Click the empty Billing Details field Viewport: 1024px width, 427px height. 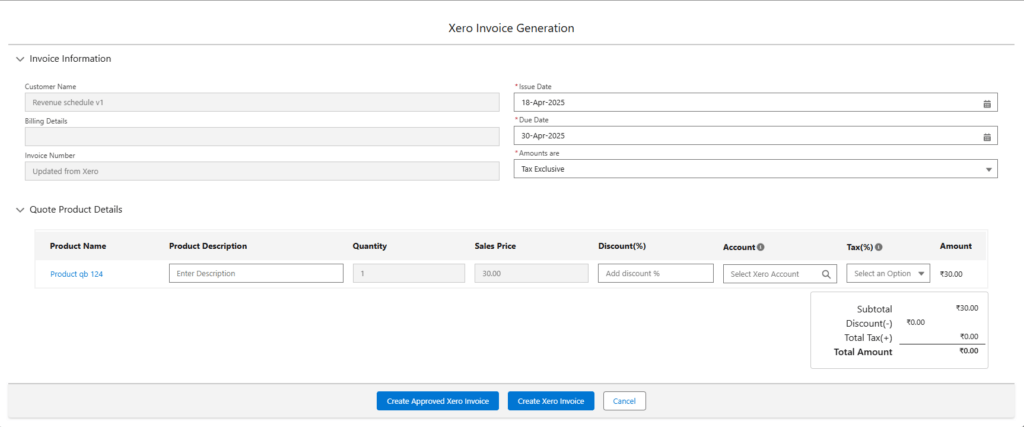tap(262, 136)
